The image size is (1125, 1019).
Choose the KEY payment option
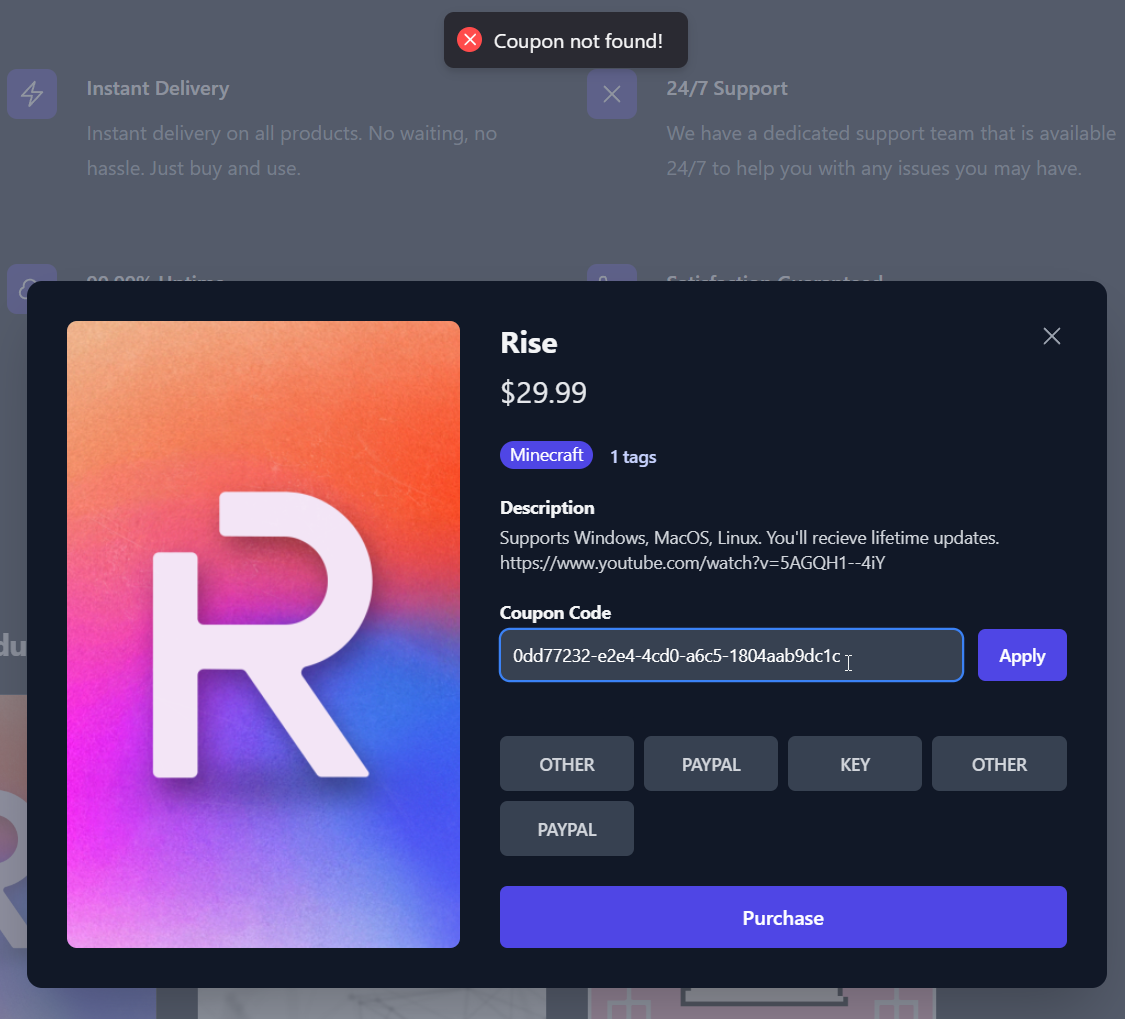[x=855, y=764]
